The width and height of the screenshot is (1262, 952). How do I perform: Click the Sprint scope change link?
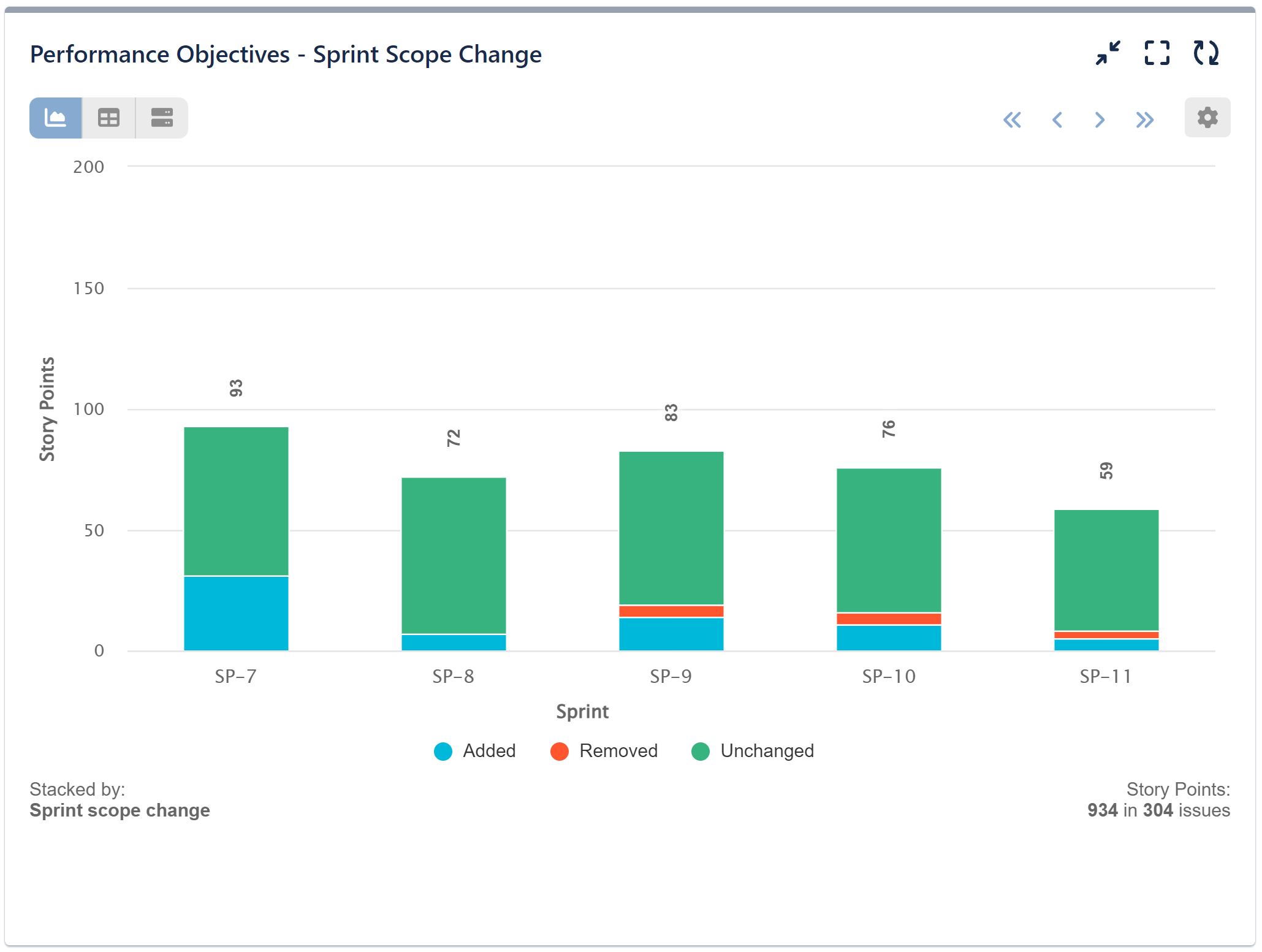(120, 810)
